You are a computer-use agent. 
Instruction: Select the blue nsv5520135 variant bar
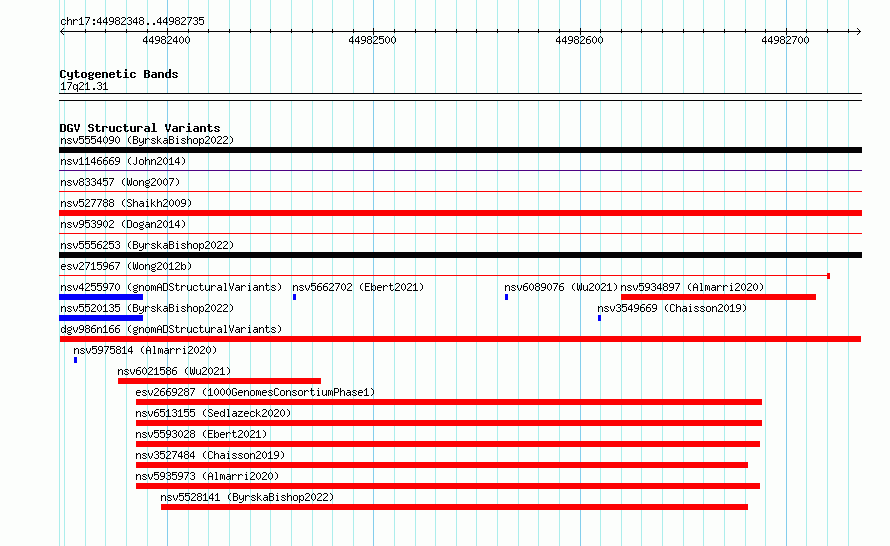101,318
